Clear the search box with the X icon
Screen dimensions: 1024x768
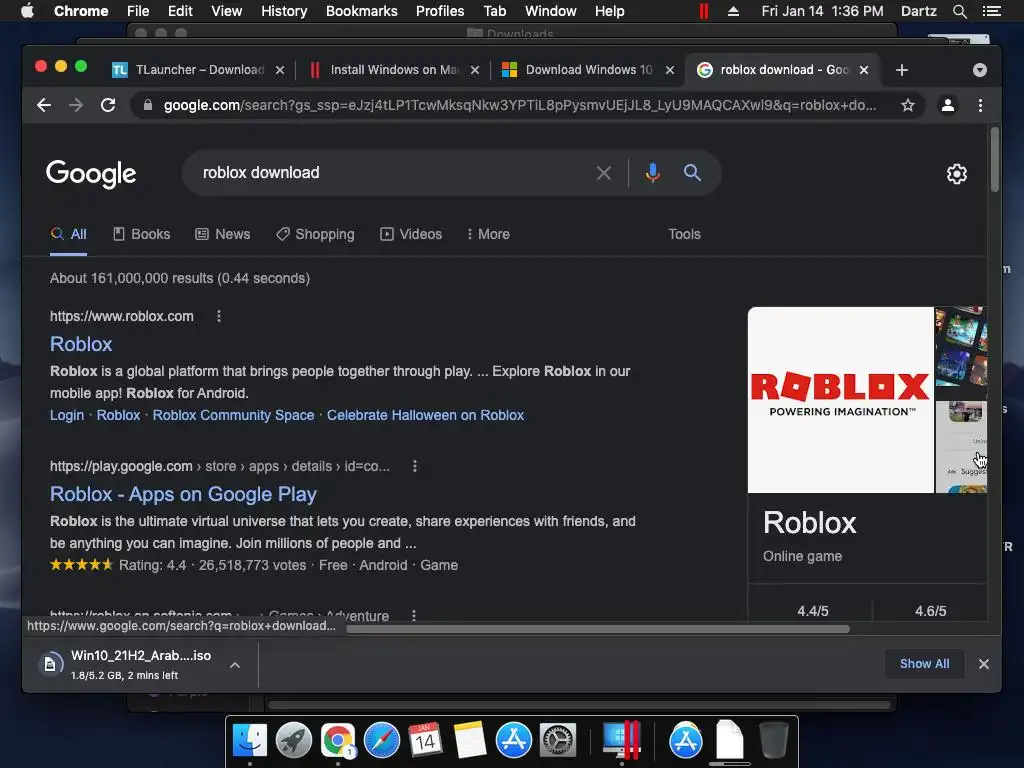pyautogui.click(x=604, y=173)
